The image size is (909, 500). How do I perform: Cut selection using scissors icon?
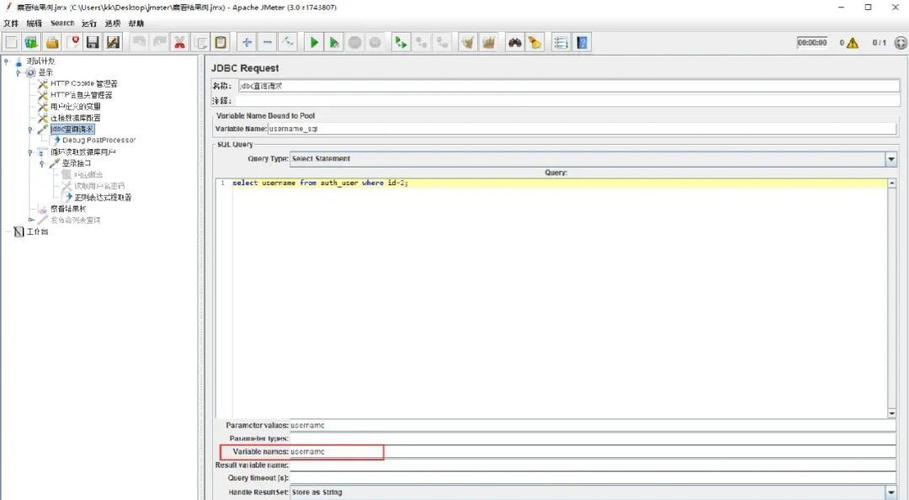tap(180, 42)
